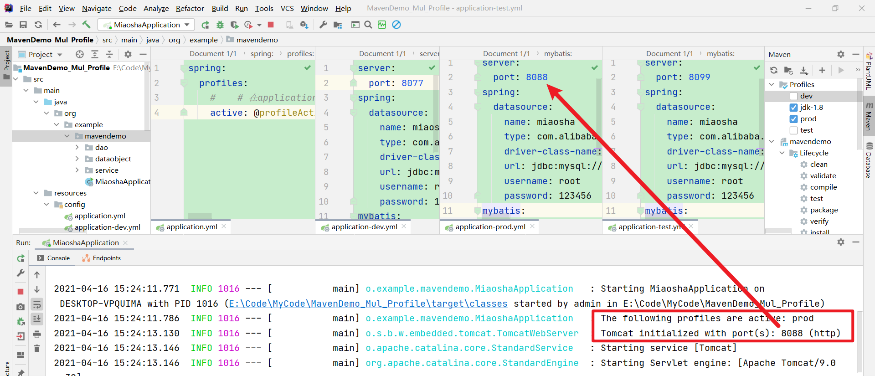Expand the dao package in project tree
The width and height of the screenshot is (875, 376).
(x=77, y=148)
